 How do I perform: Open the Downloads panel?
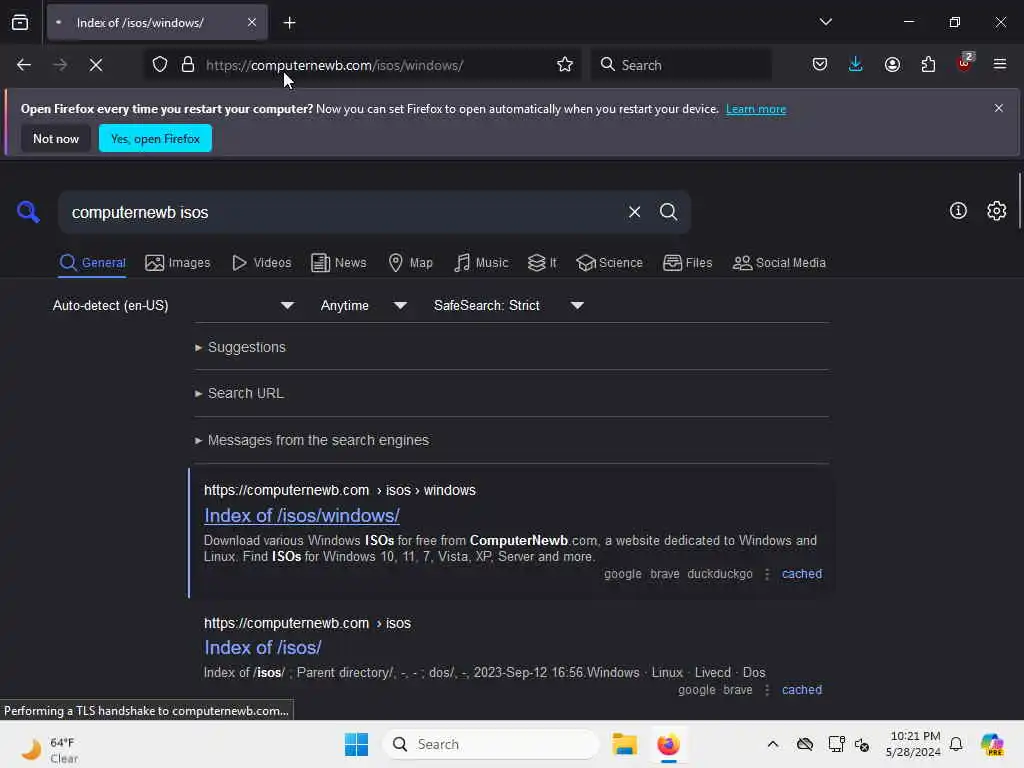[856, 65]
